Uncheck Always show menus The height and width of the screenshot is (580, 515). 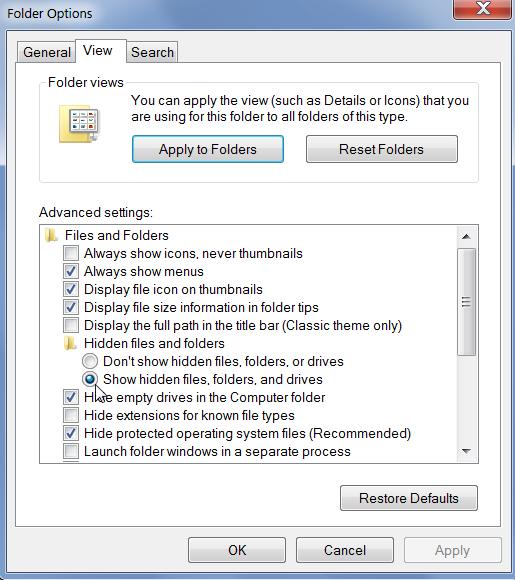71,272
